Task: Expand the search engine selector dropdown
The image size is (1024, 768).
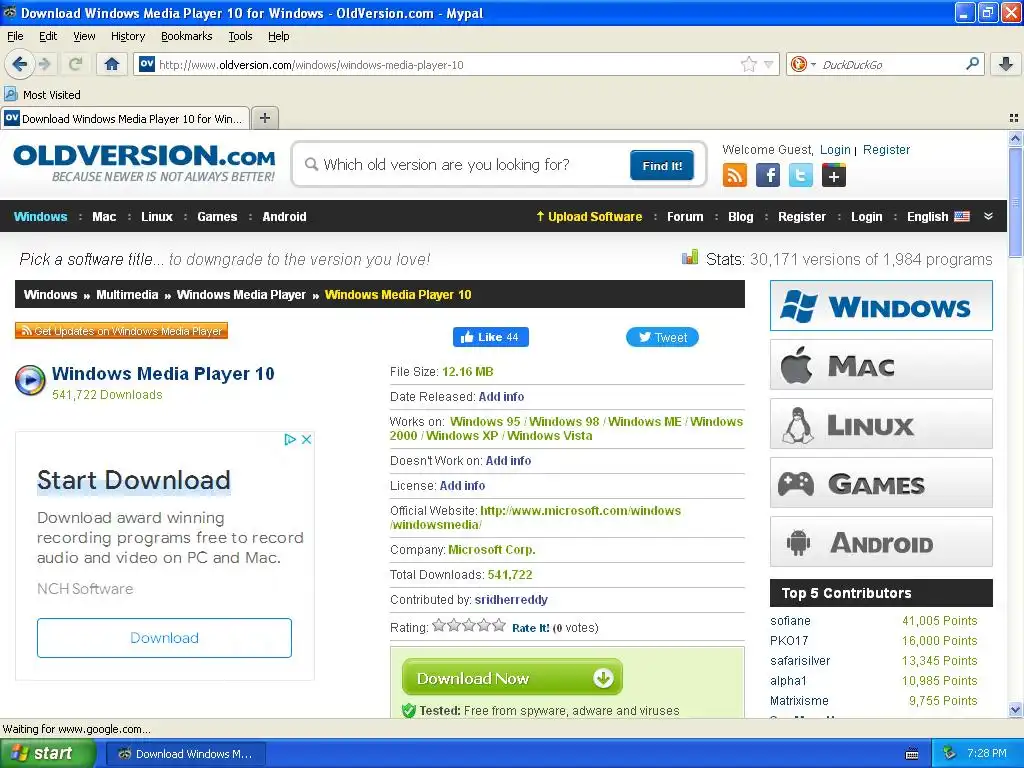Action: click(x=813, y=64)
